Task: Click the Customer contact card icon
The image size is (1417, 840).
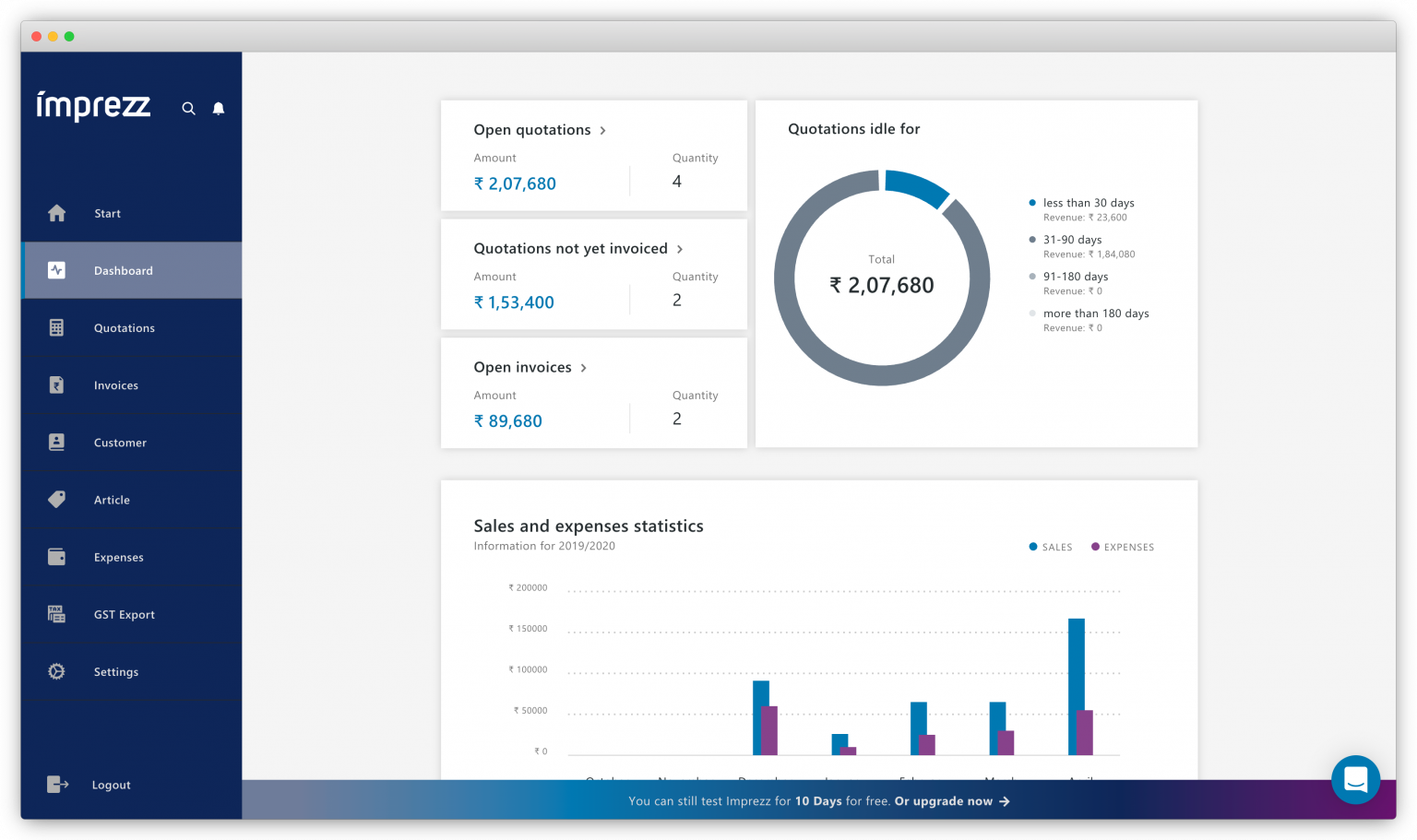Action: point(57,443)
